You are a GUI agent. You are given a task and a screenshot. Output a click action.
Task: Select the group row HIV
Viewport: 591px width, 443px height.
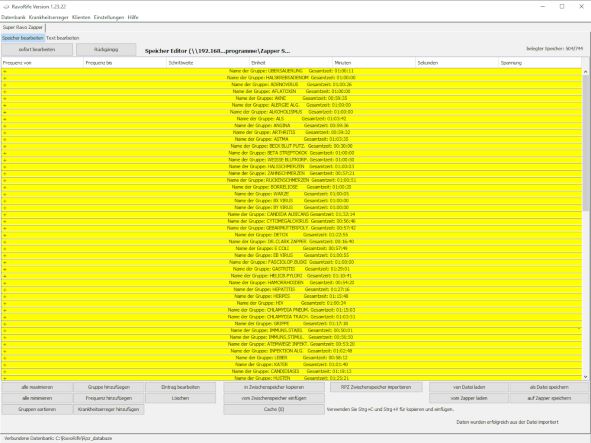pos(292,303)
